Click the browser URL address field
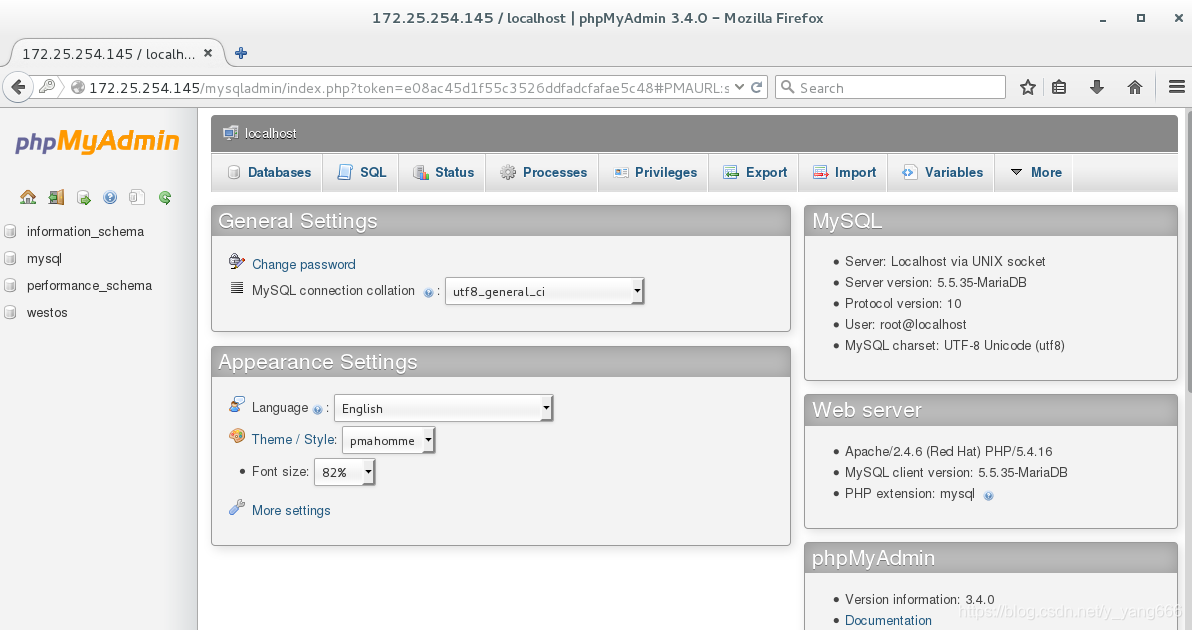The width and height of the screenshot is (1192, 630). pyautogui.click(x=408, y=87)
